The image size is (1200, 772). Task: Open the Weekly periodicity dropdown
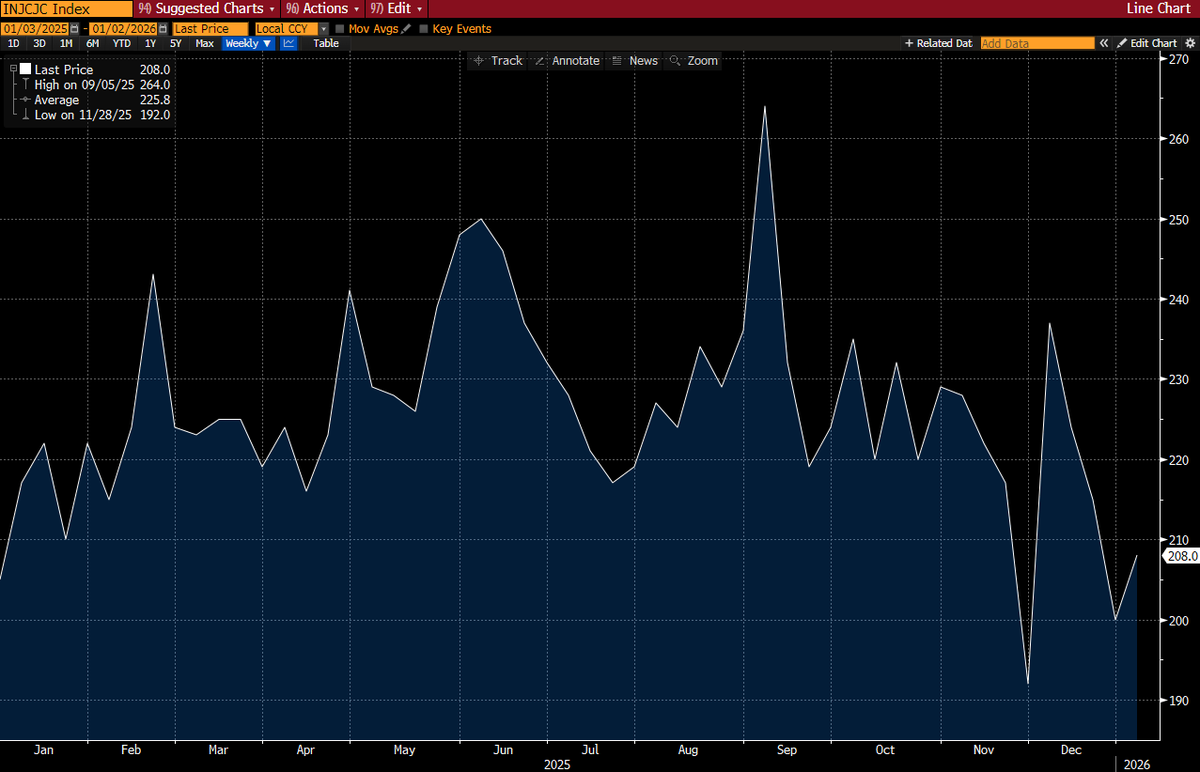coord(248,43)
